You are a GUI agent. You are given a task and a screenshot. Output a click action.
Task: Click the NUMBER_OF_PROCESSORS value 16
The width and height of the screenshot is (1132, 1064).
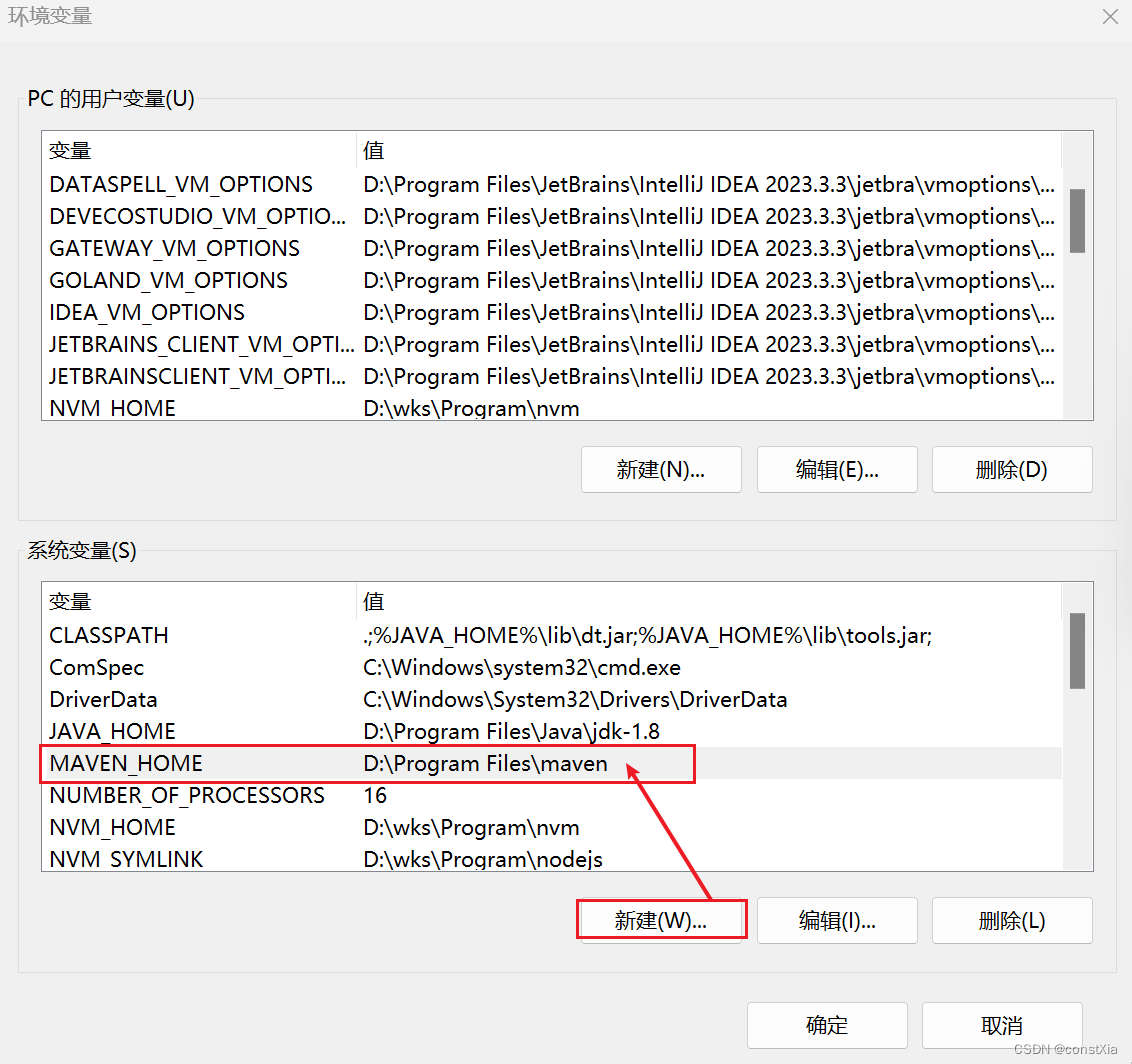375,795
